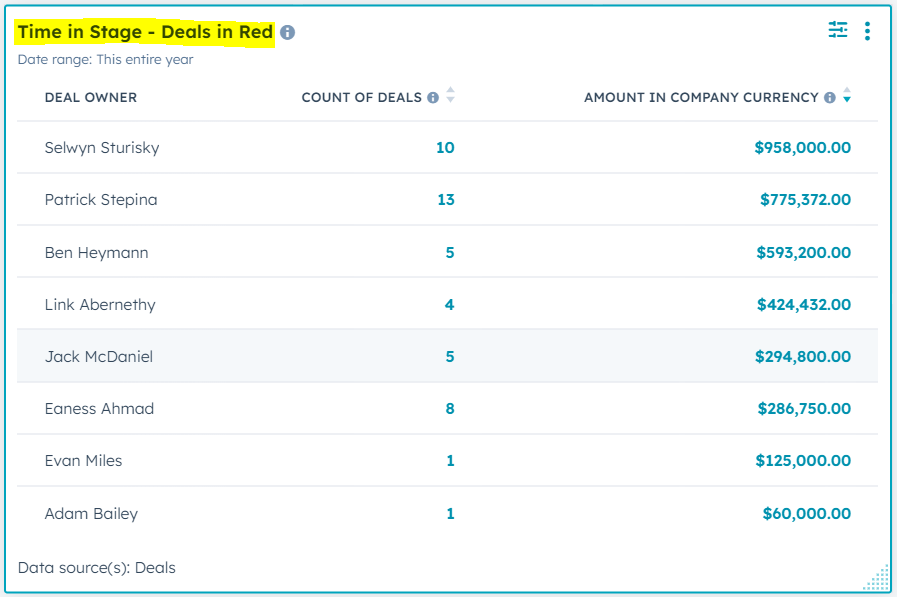Click Adam Bailey's $60,000.00 amount
Image resolution: width=897 pixels, height=597 pixels.
806,514
